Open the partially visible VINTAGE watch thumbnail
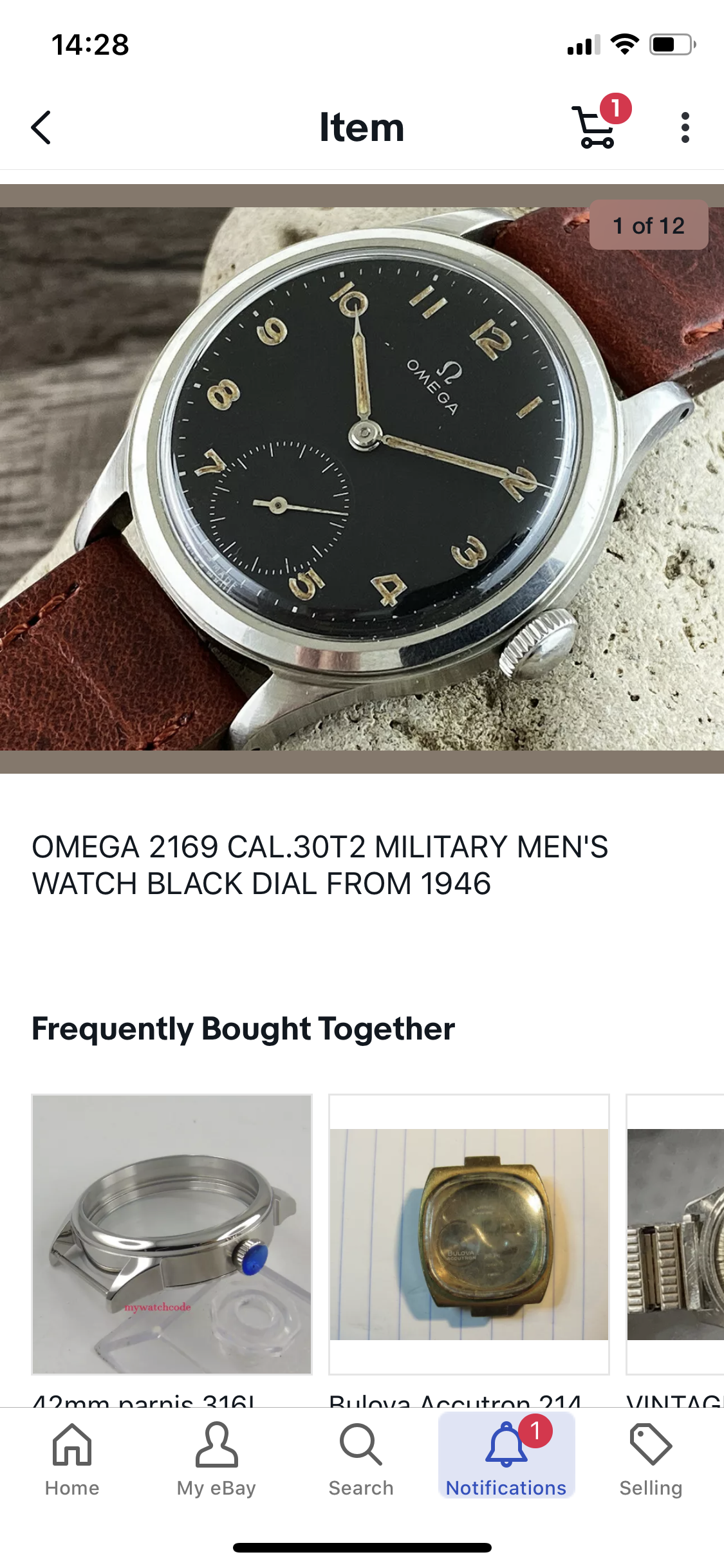The image size is (724, 1568). [675, 1234]
